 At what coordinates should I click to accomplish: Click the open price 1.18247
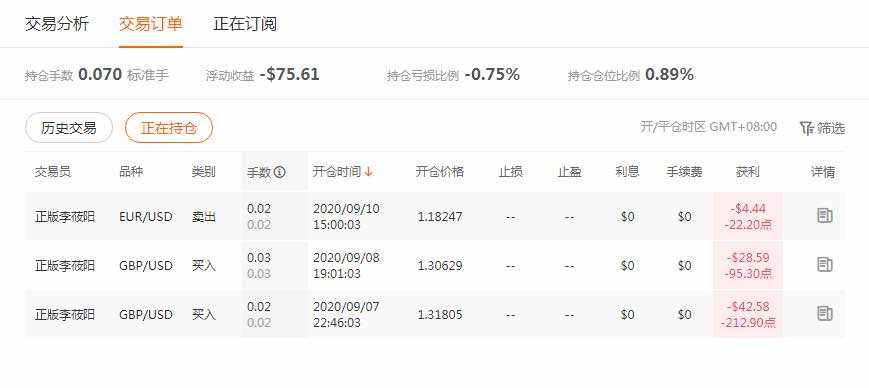click(440, 216)
